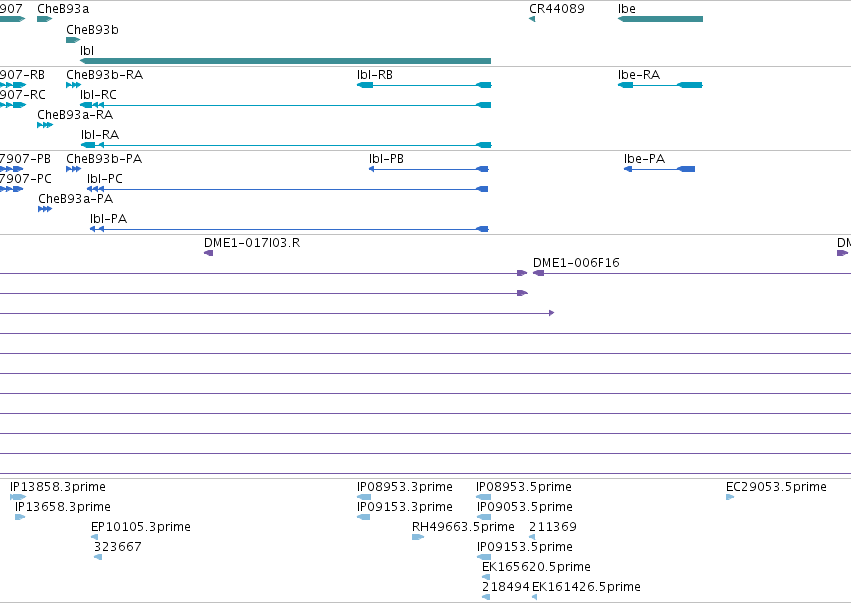Click the lbe-PA protein label
Image resolution: width=851 pixels, height=603 pixels.
pyautogui.click(x=644, y=159)
